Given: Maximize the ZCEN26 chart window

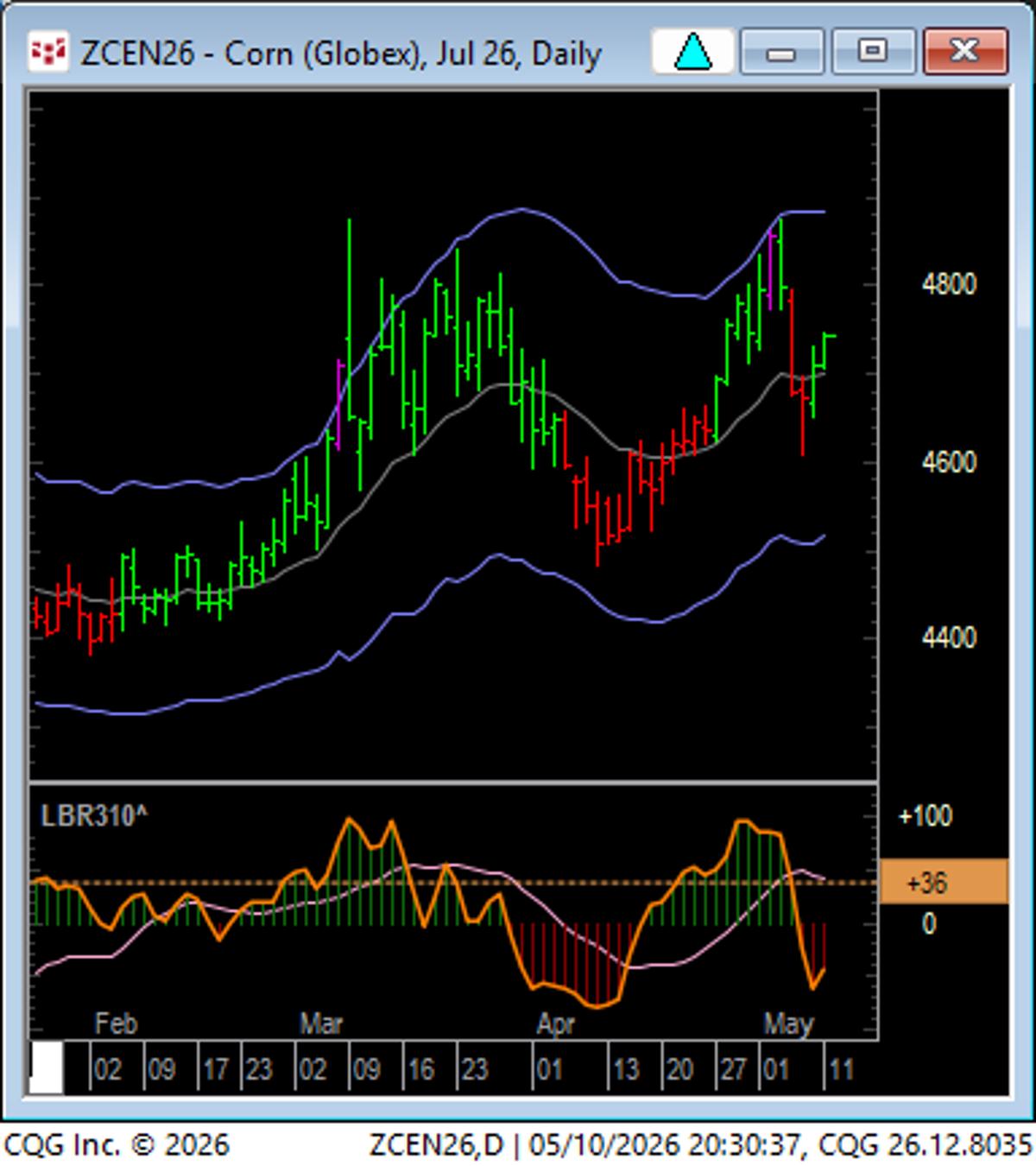Looking at the screenshot, I should pos(872,52).
